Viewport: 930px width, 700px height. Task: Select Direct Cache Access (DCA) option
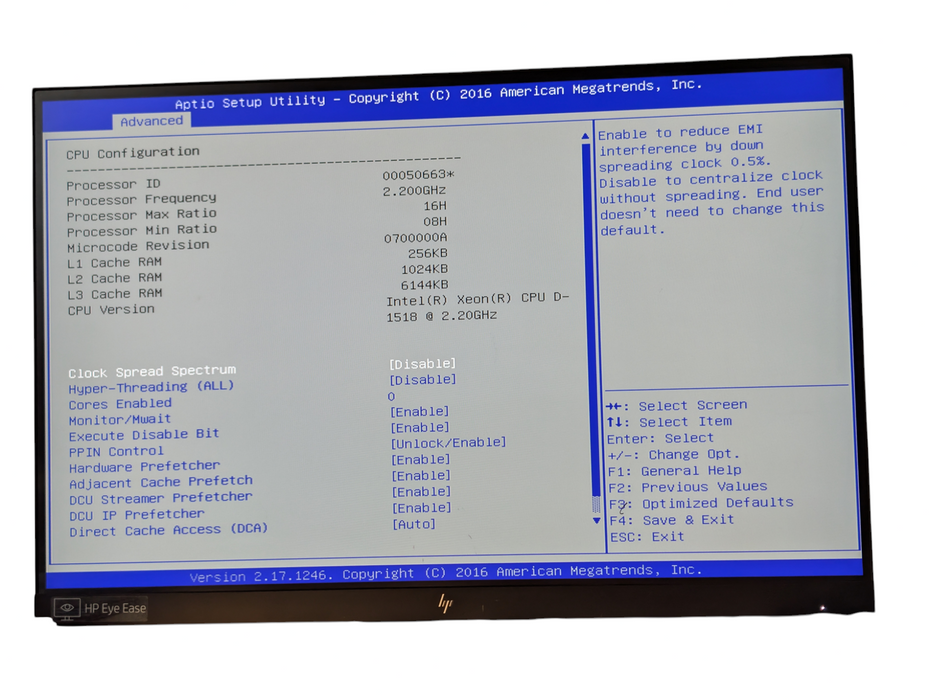pos(168,530)
